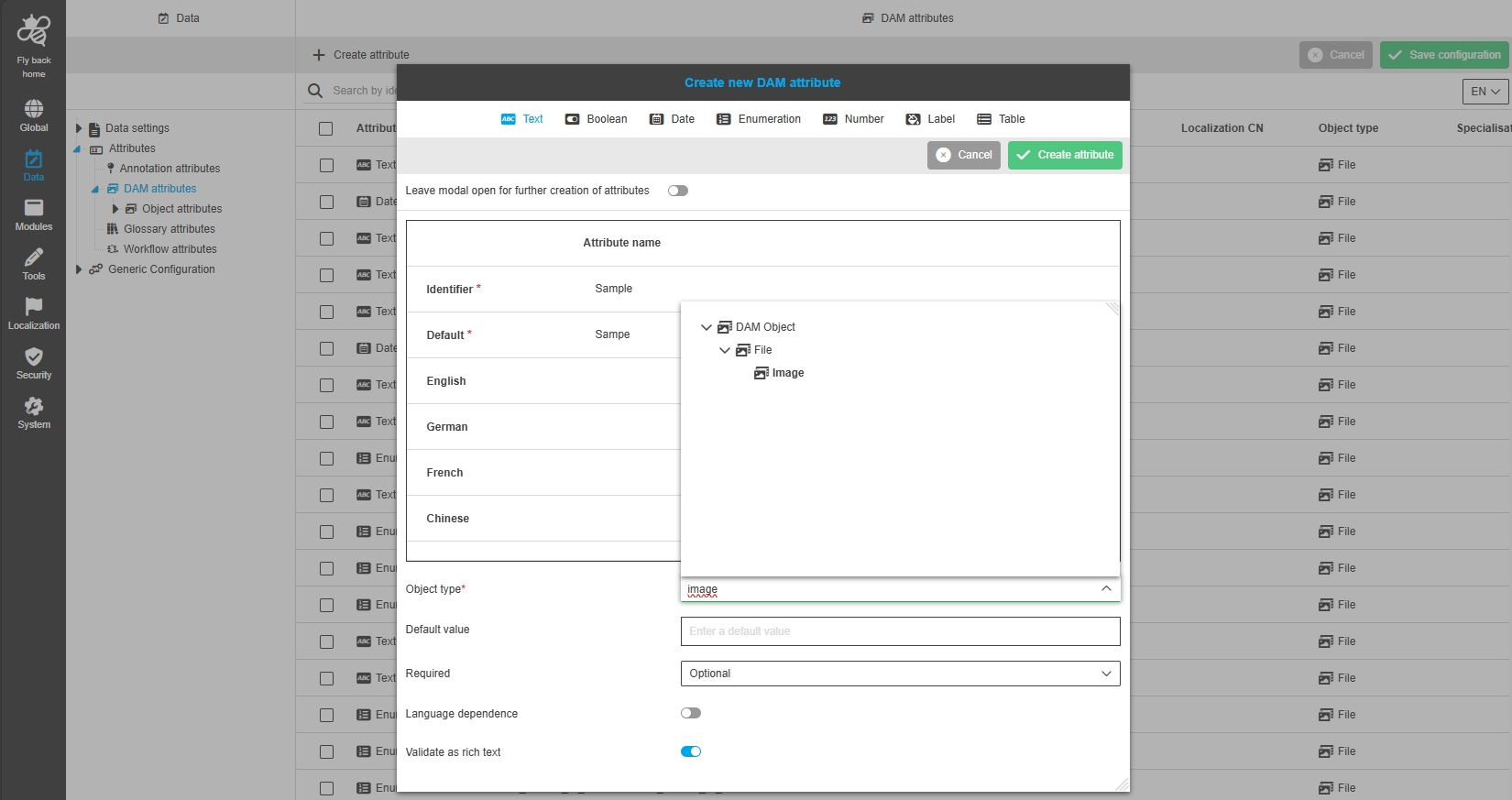Image resolution: width=1512 pixels, height=800 pixels.
Task: Click Cancel button in the modal
Action: [964, 155]
